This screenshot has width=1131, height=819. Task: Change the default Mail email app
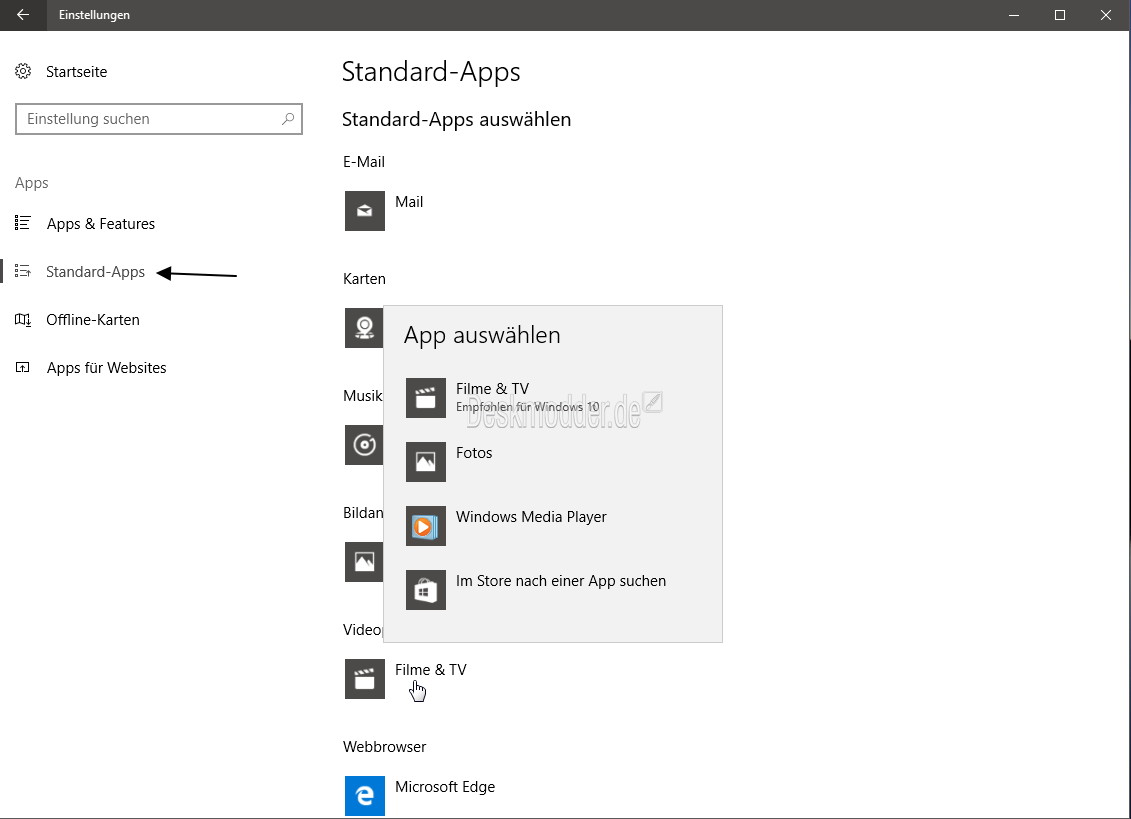408,203
